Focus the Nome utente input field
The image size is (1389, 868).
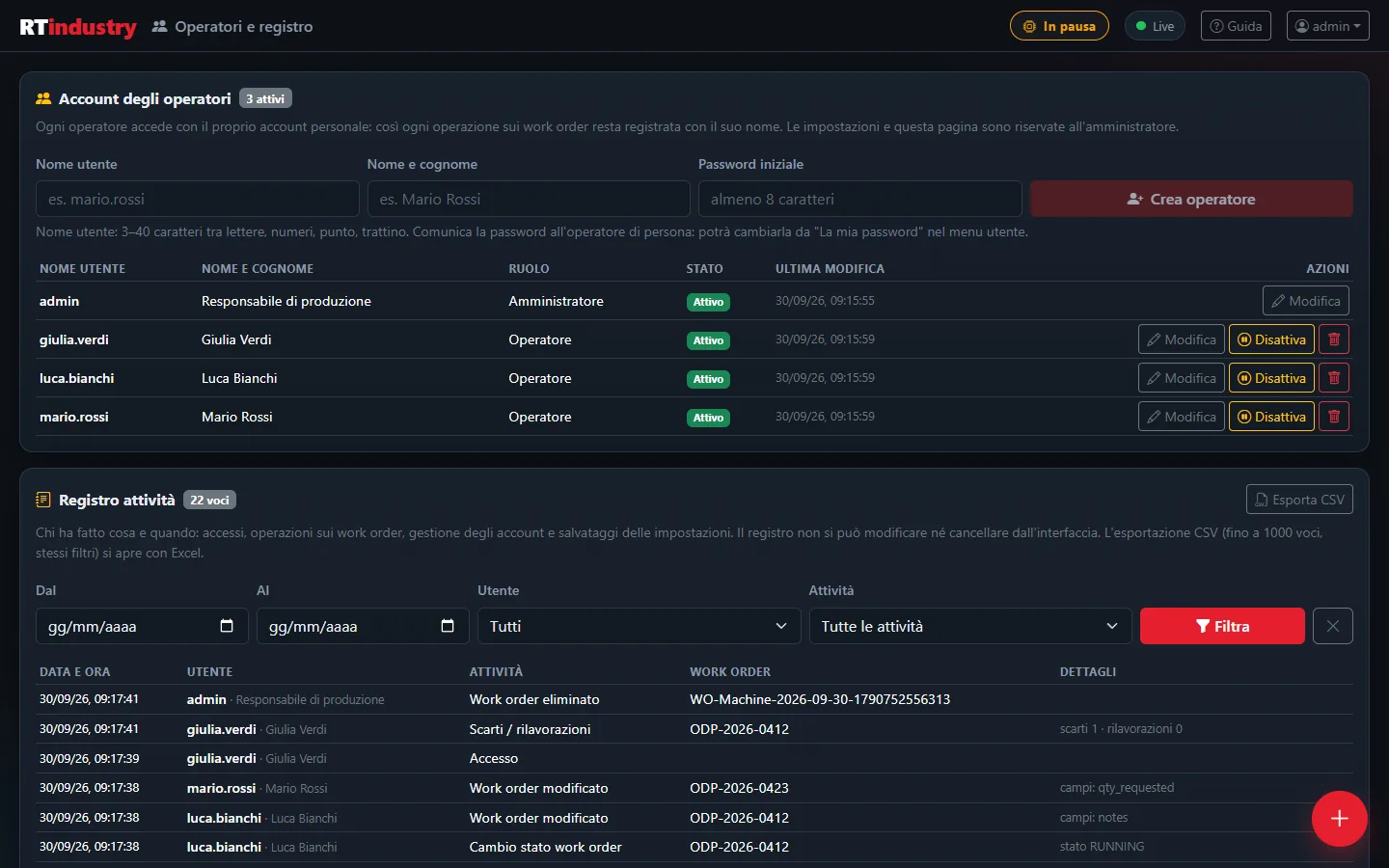pyautogui.click(x=198, y=199)
